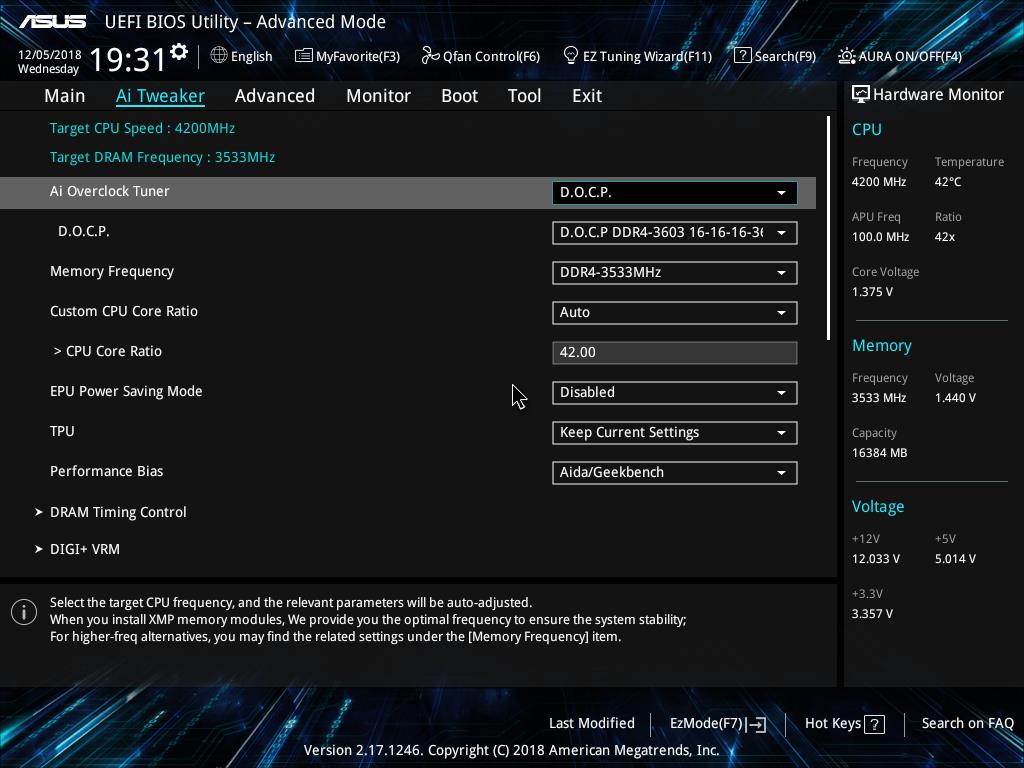
Task: Open the Advanced tab
Action: tap(274, 96)
